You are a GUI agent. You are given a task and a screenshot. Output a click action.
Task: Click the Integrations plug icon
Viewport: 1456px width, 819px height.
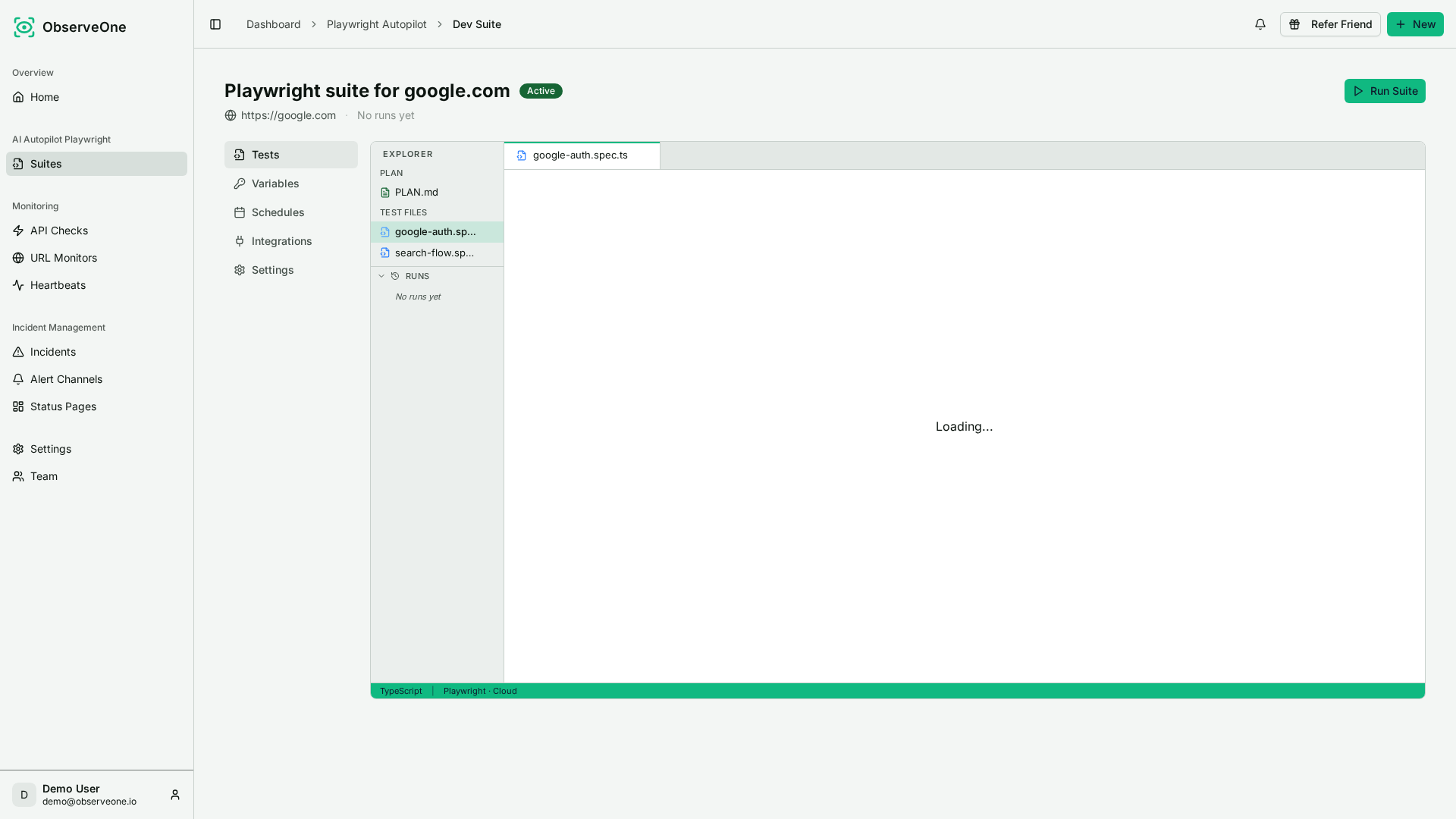(x=240, y=241)
